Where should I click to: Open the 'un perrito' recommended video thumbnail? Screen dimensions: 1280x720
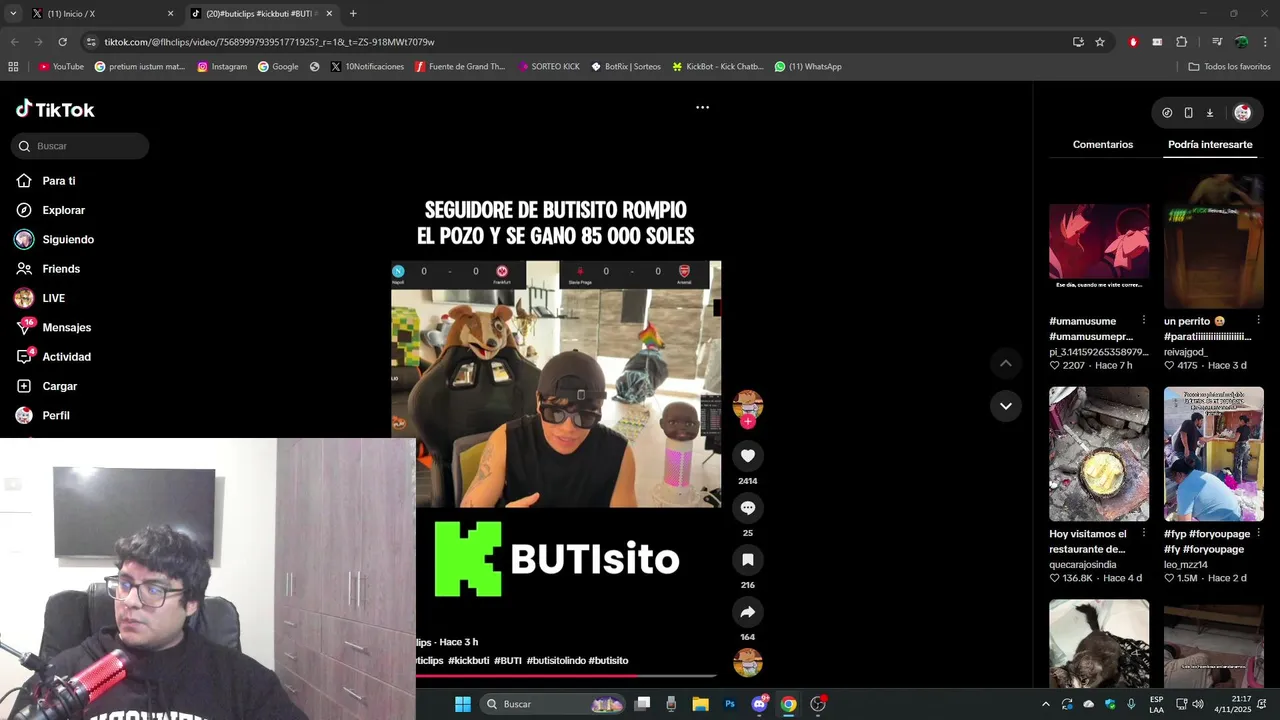pos(1214,241)
